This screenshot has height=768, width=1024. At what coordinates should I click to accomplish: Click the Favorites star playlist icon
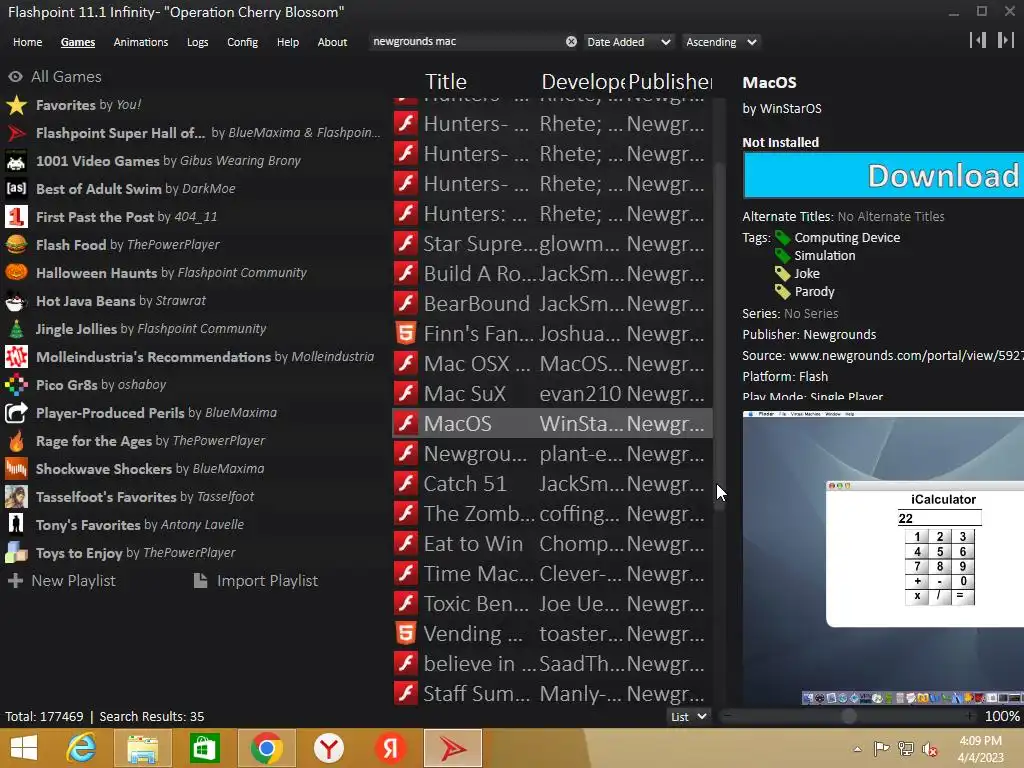(x=16, y=104)
